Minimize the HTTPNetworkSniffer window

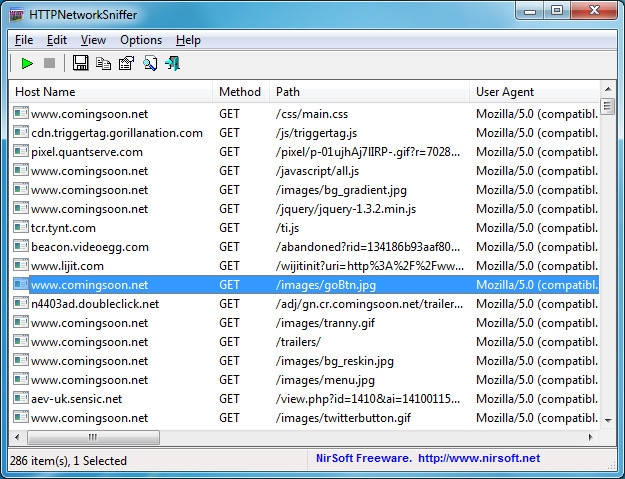click(530, 10)
